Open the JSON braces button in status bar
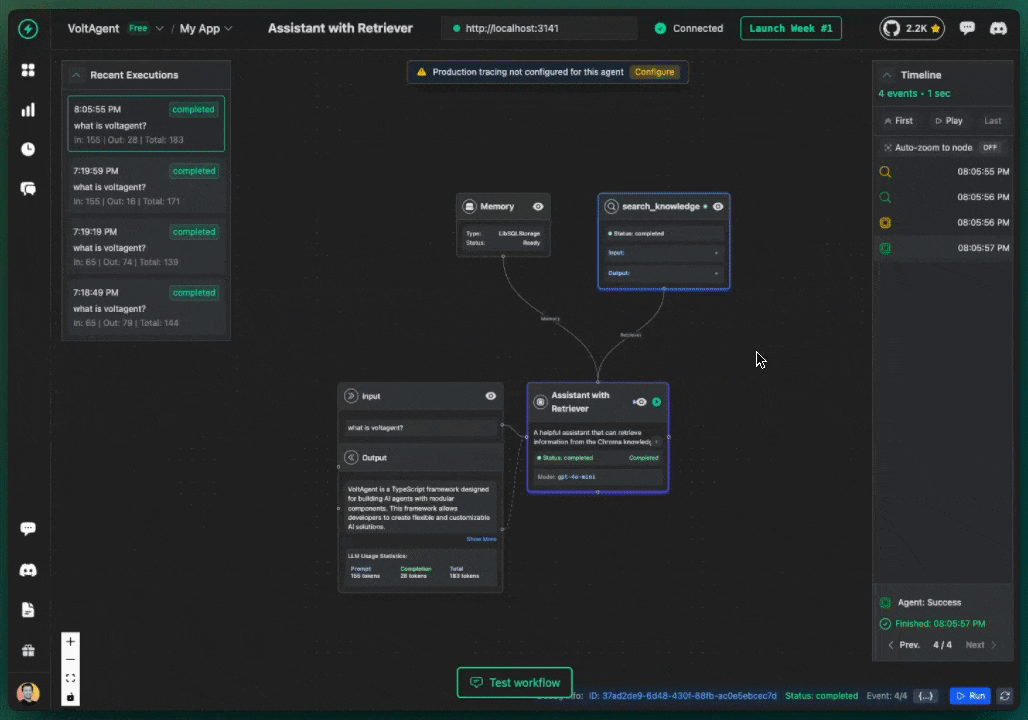The image size is (1028, 720). pos(925,696)
